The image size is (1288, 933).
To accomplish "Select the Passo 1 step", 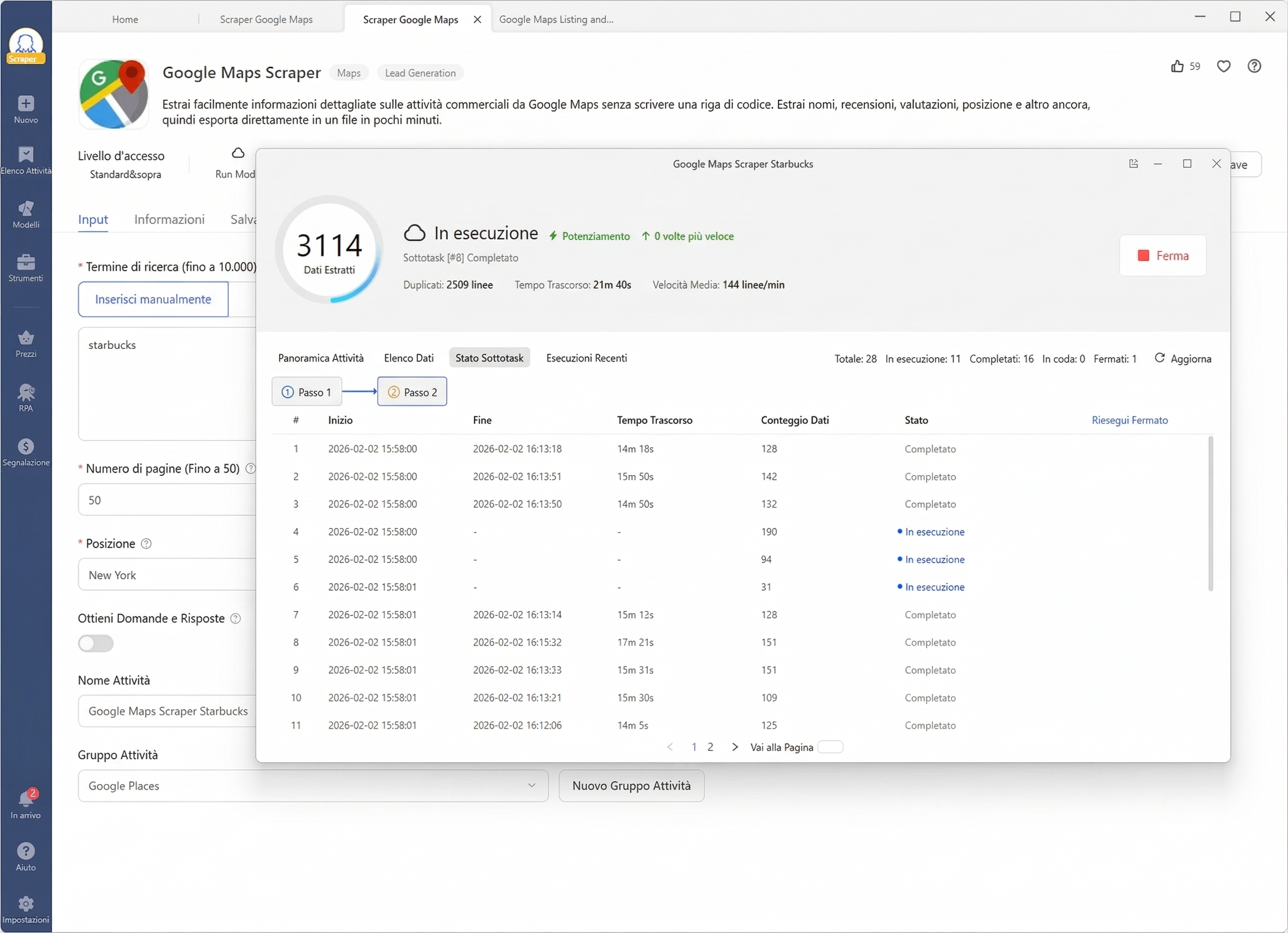I will [x=307, y=392].
